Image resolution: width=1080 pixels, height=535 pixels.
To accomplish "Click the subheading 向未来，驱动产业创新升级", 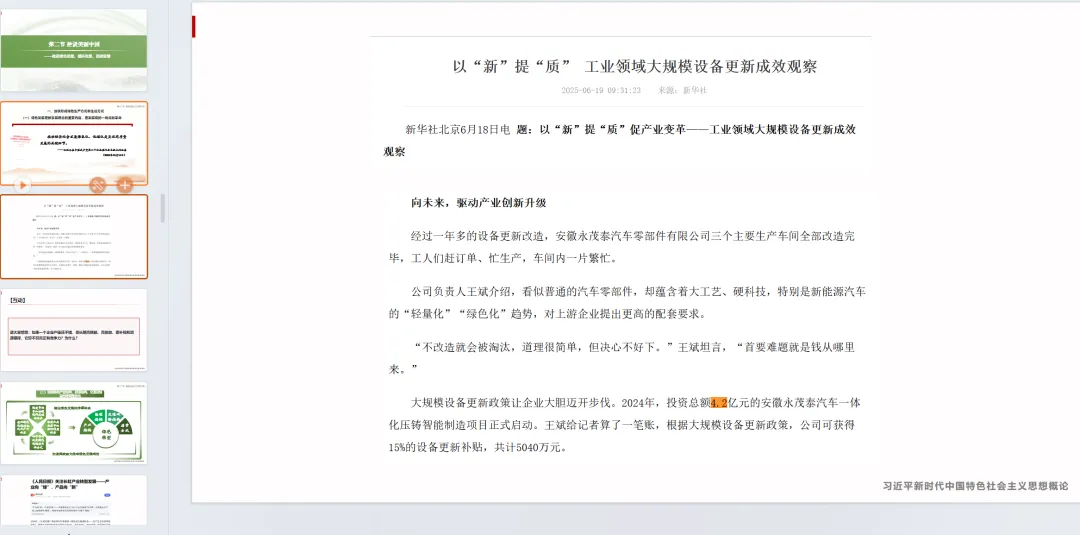I will click(x=479, y=203).
